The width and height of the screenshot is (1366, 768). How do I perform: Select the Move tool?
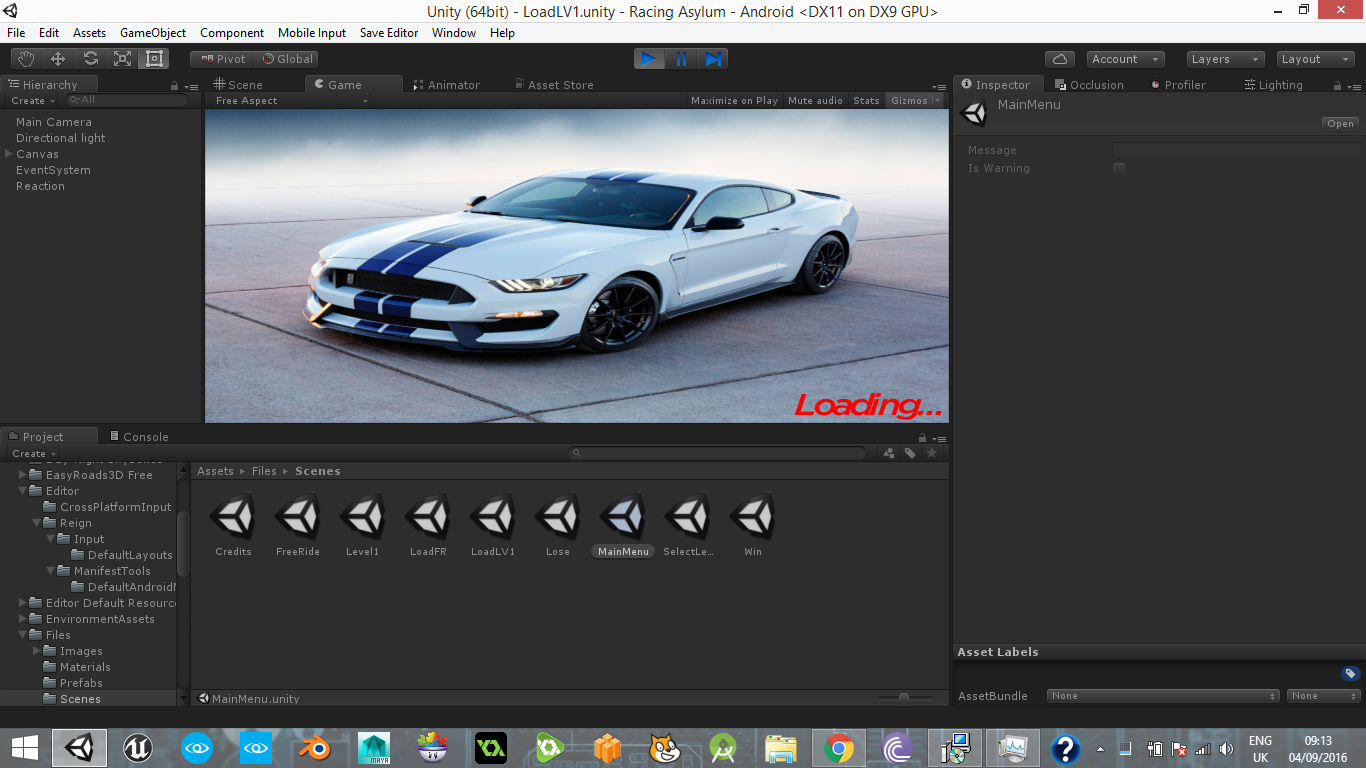58,59
